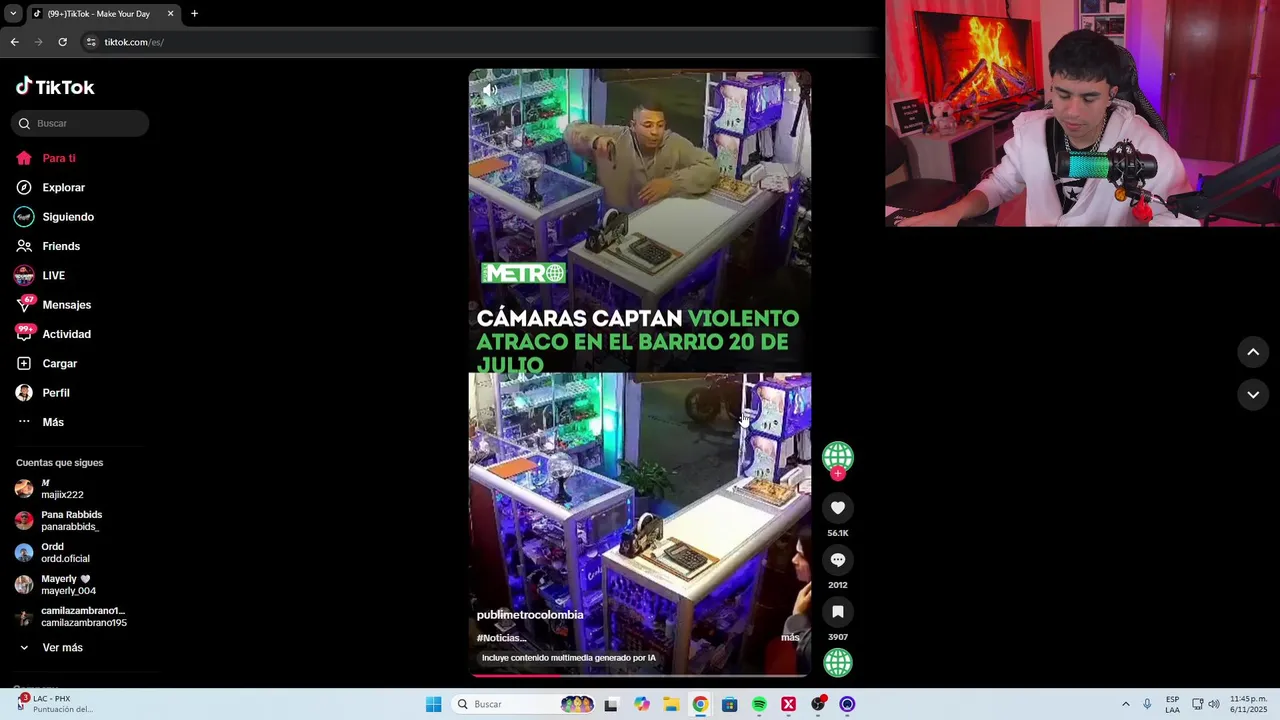Reload the TikTok page
The image size is (1280, 720).
(62, 42)
